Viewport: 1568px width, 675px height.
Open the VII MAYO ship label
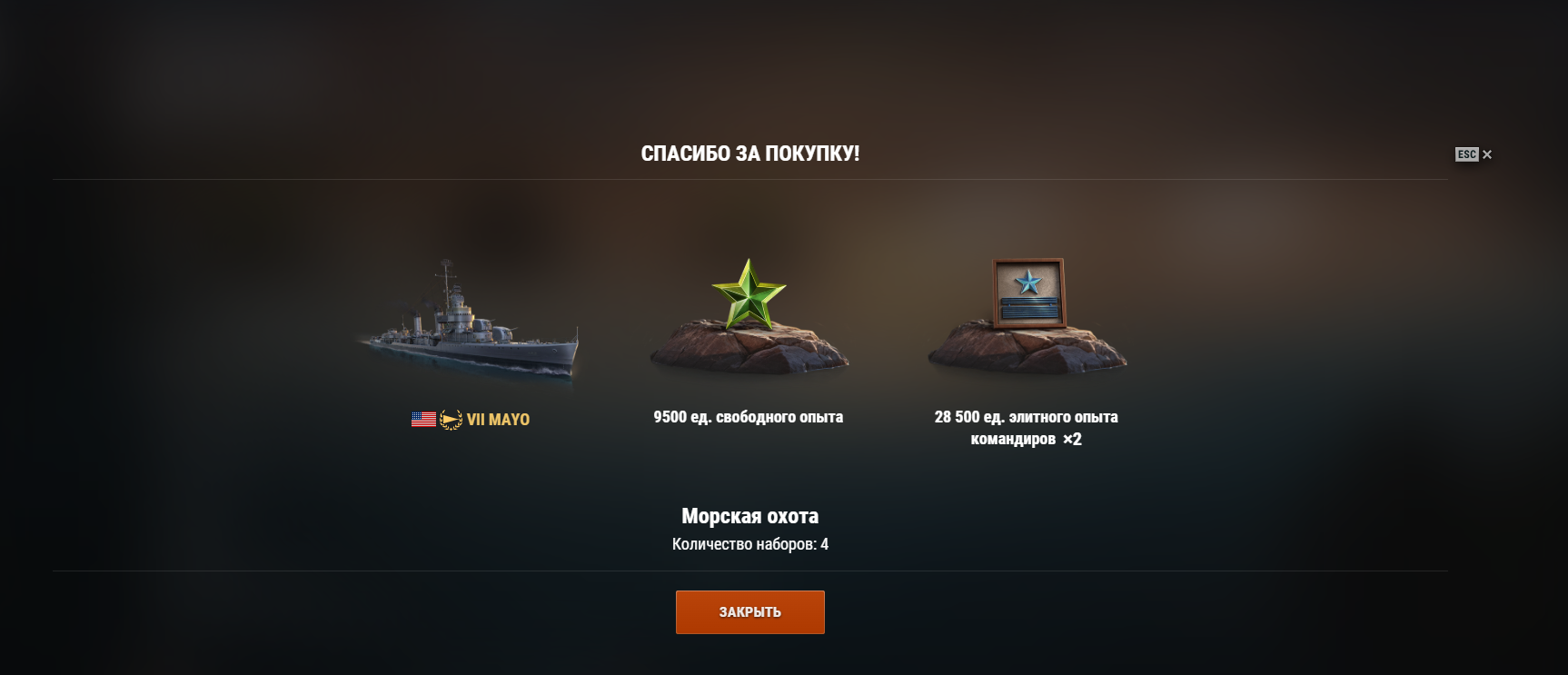point(498,420)
